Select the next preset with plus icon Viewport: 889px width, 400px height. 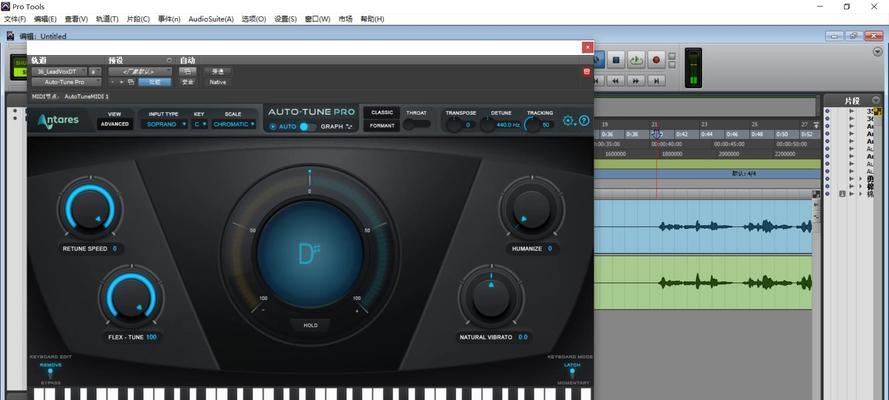121,82
